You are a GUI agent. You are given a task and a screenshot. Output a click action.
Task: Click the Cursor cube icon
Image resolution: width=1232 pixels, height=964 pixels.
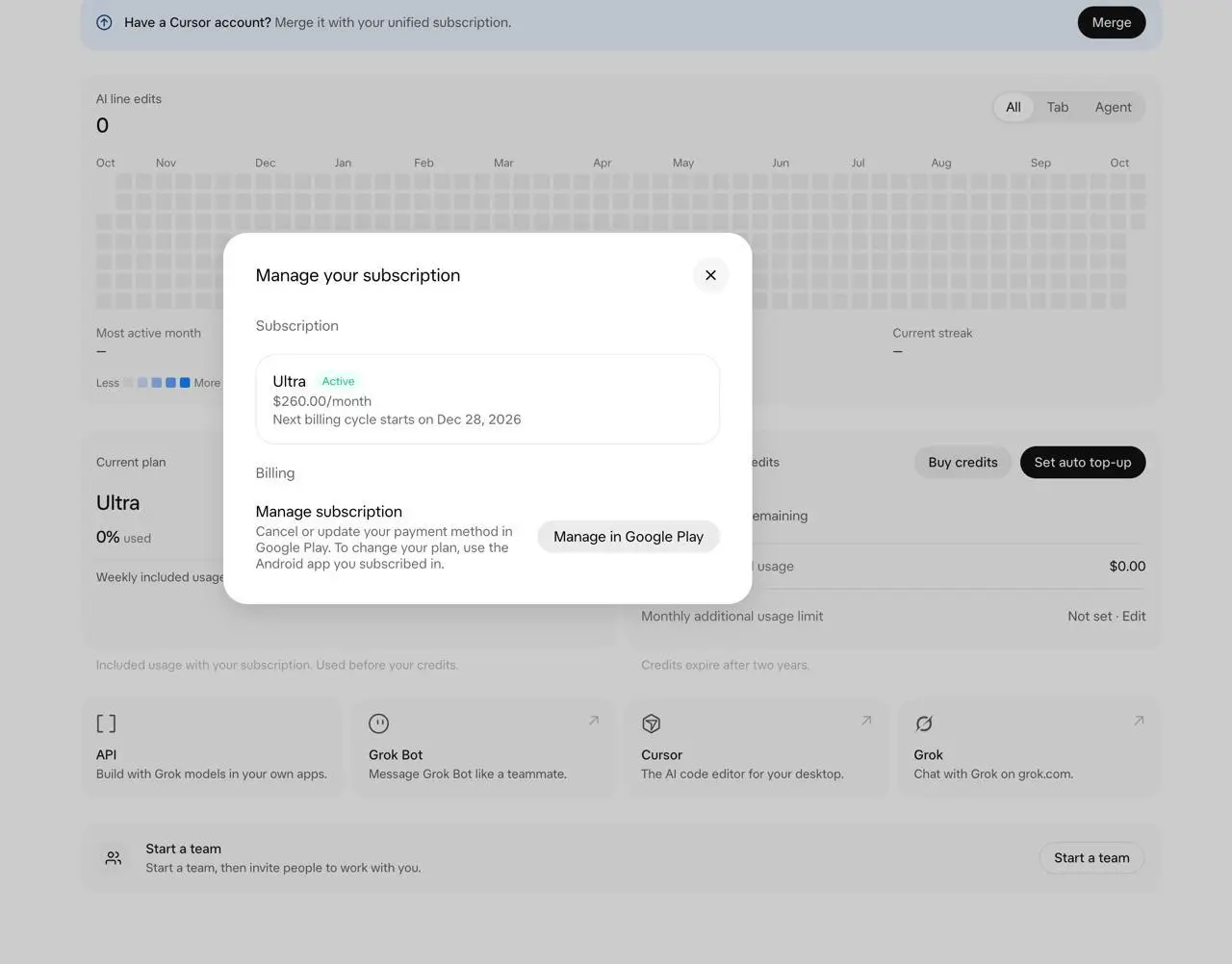pos(651,723)
